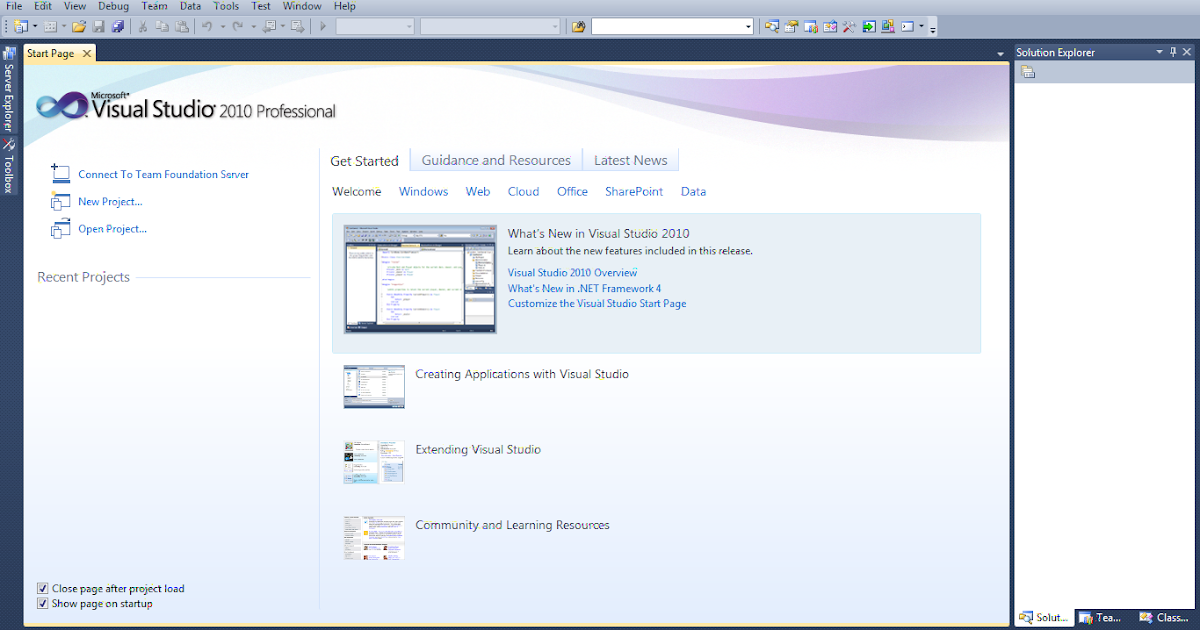1200x630 pixels.
Task: Switch to Guidance and Resources tab
Action: [496, 160]
